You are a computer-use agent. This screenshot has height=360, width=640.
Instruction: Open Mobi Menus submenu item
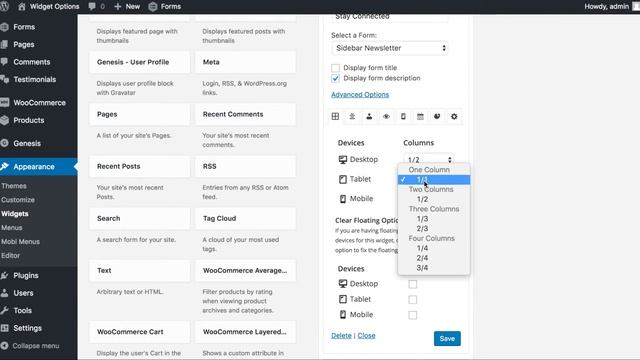pos(20,241)
